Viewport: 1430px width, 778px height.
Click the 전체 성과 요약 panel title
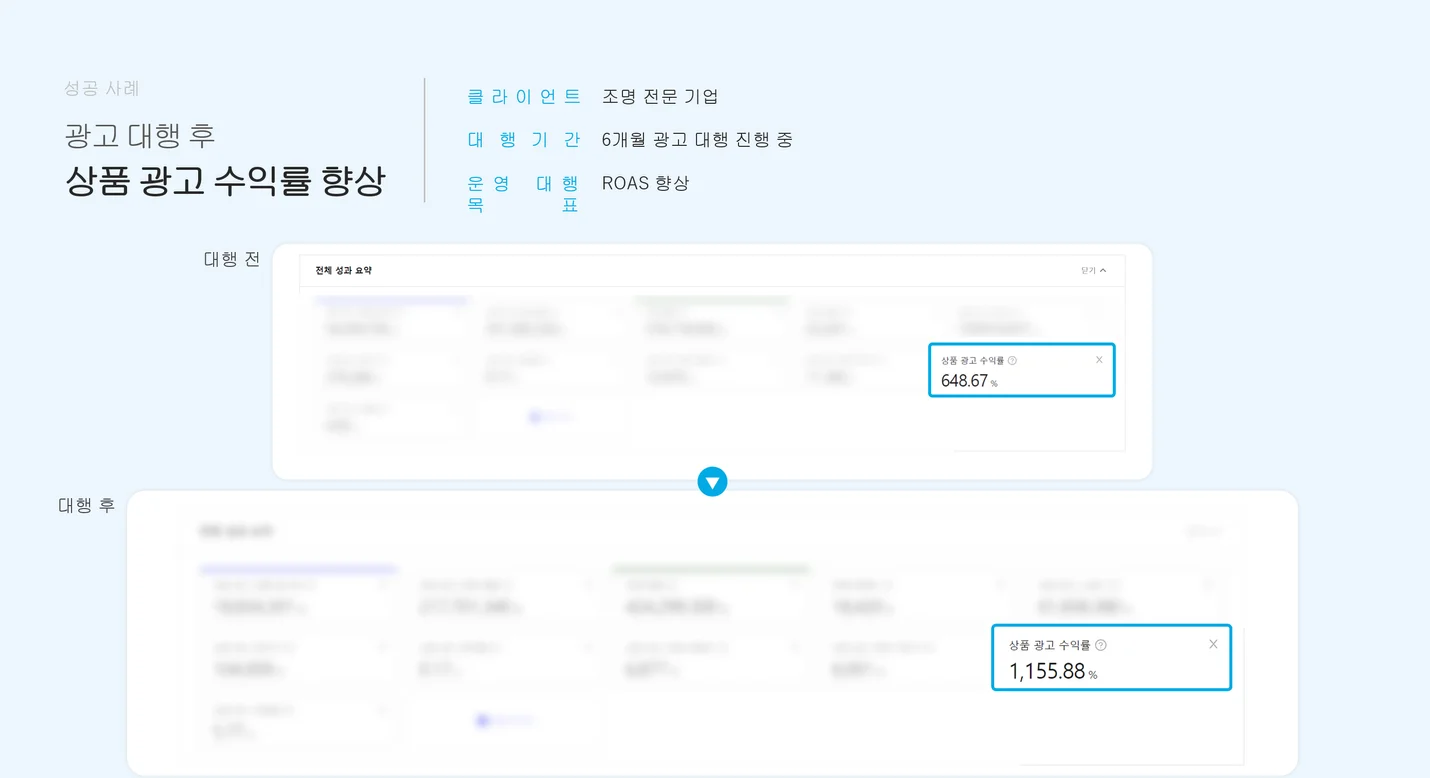[343, 270]
